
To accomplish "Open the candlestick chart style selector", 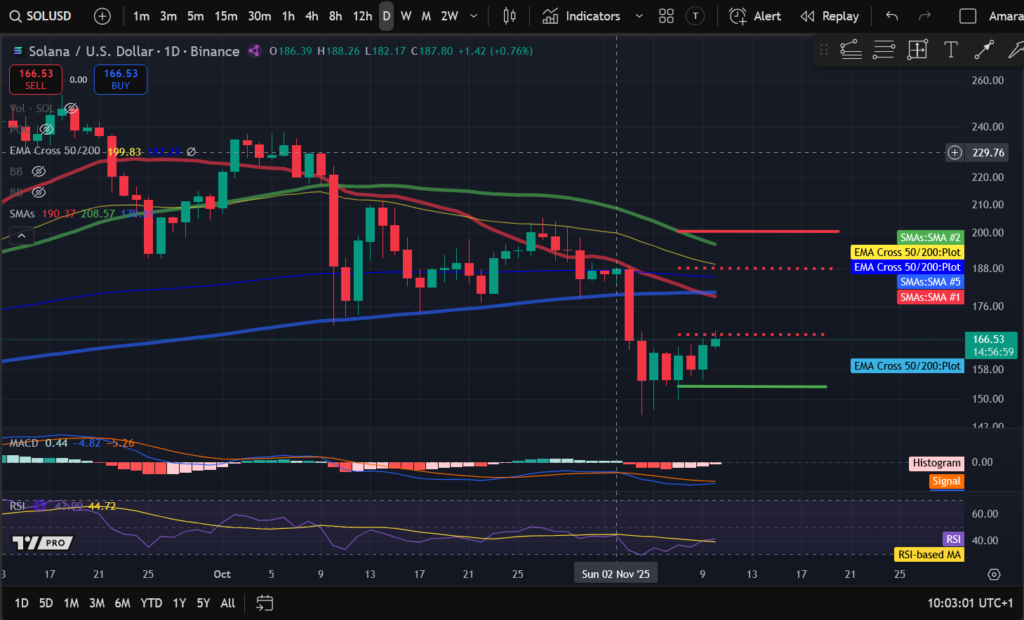I will (510, 16).
